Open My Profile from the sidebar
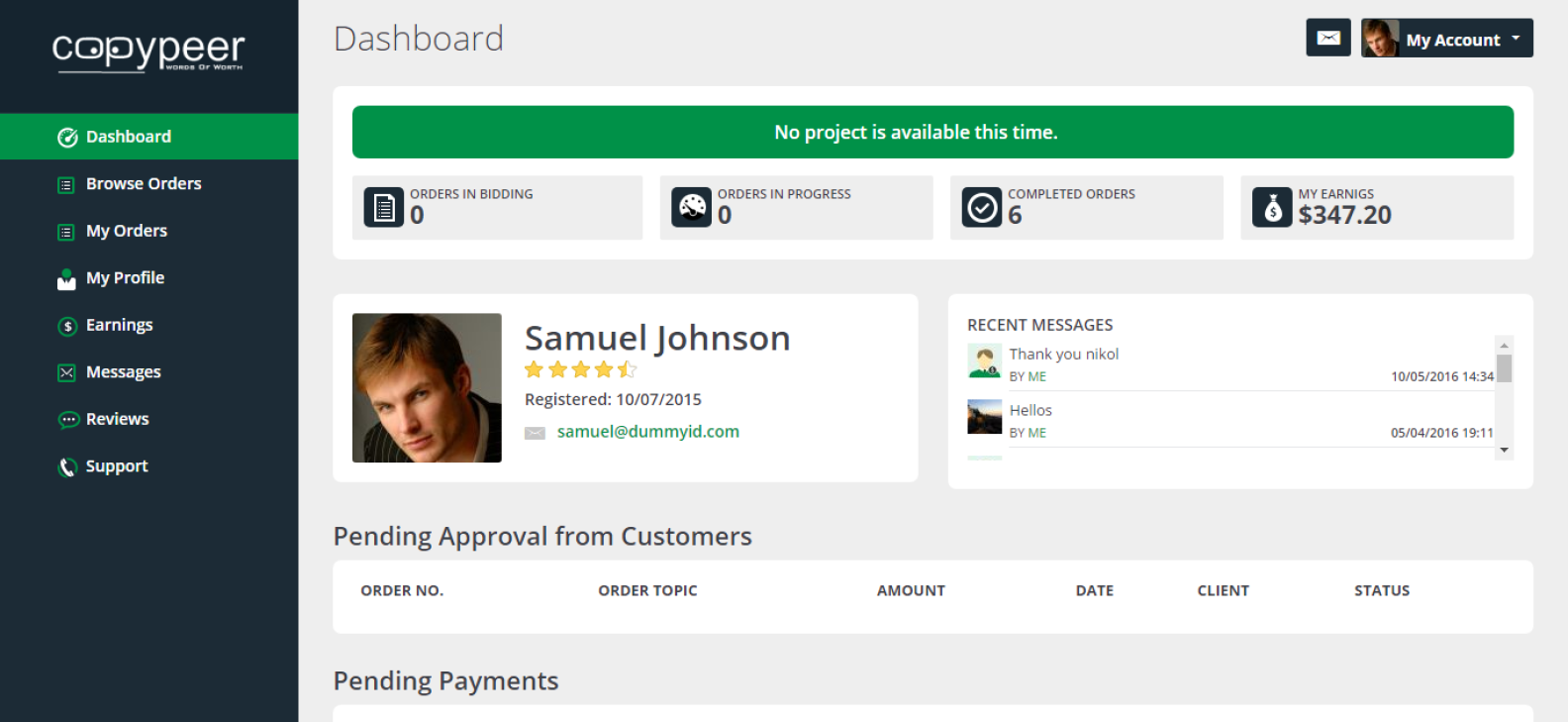Screen dimensions: 1568x722 coord(125,278)
